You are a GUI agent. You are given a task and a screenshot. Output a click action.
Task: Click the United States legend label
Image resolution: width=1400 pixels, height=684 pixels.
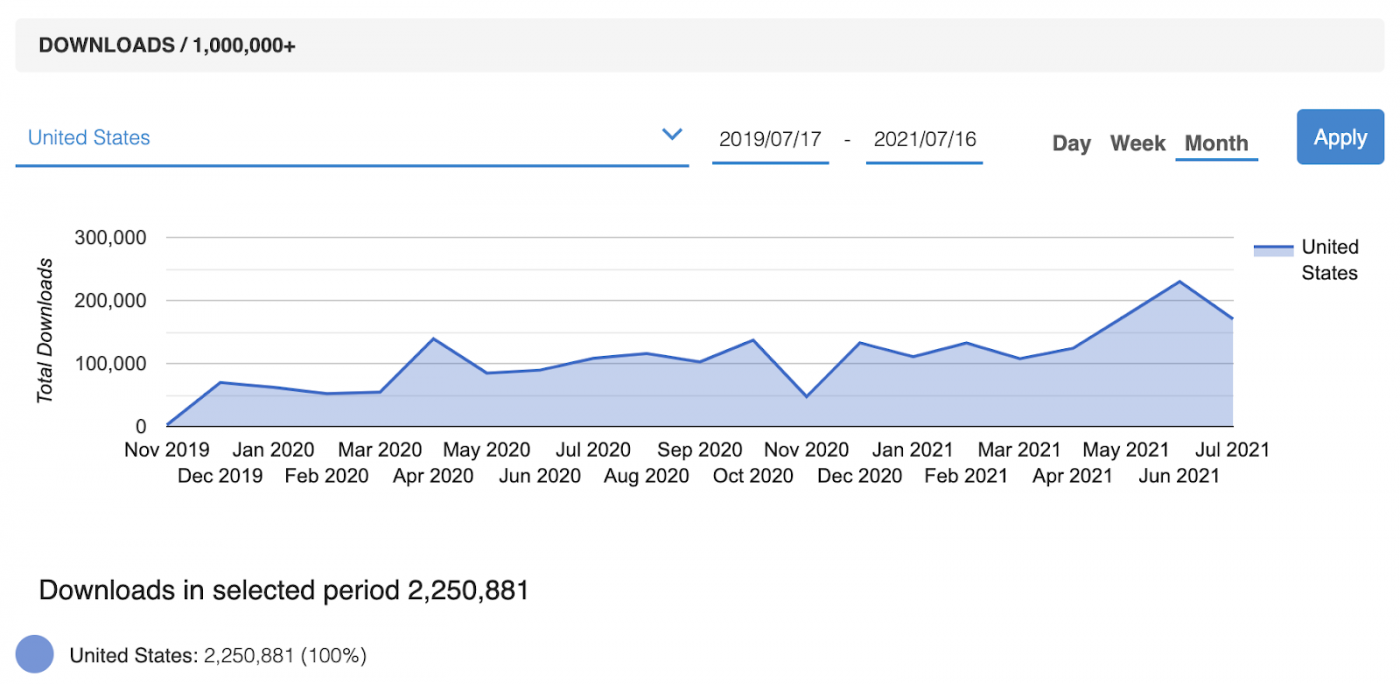[x=1329, y=260]
